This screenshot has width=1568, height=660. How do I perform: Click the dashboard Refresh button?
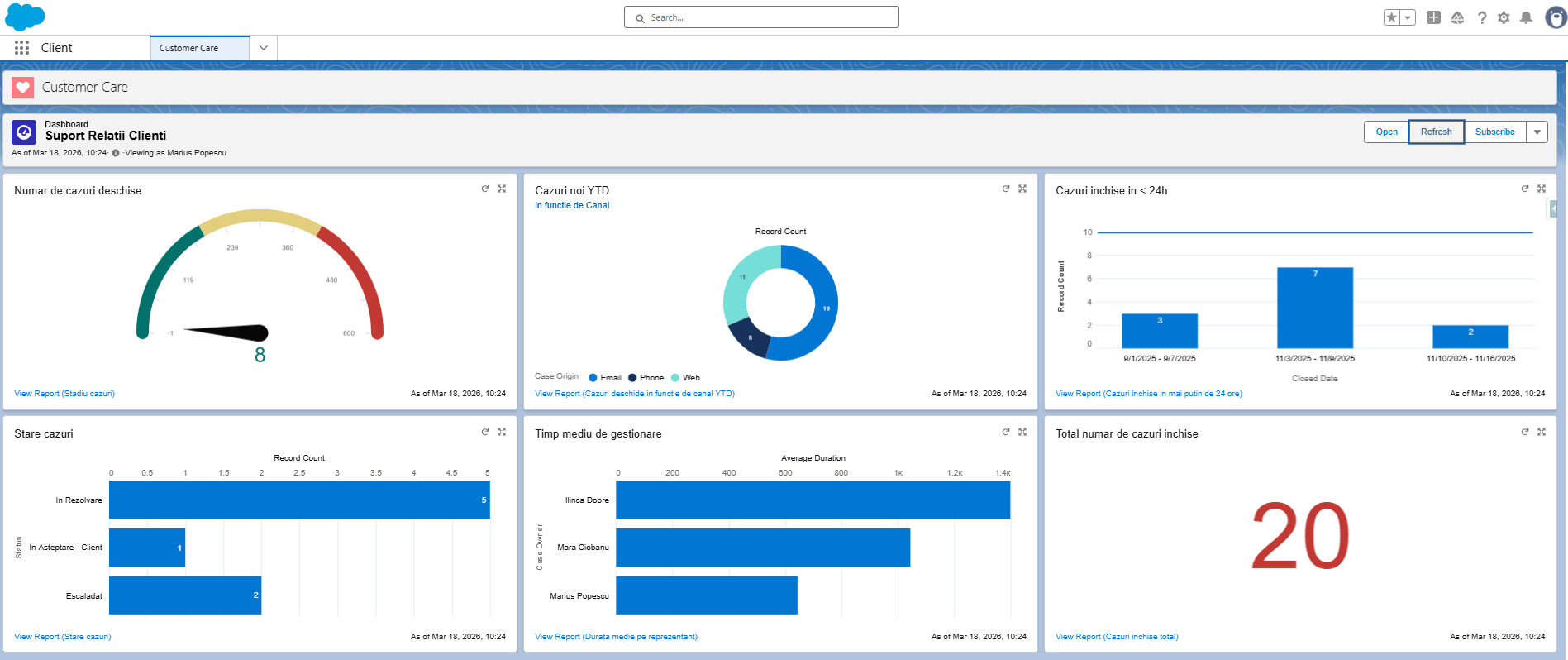click(1436, 132)
